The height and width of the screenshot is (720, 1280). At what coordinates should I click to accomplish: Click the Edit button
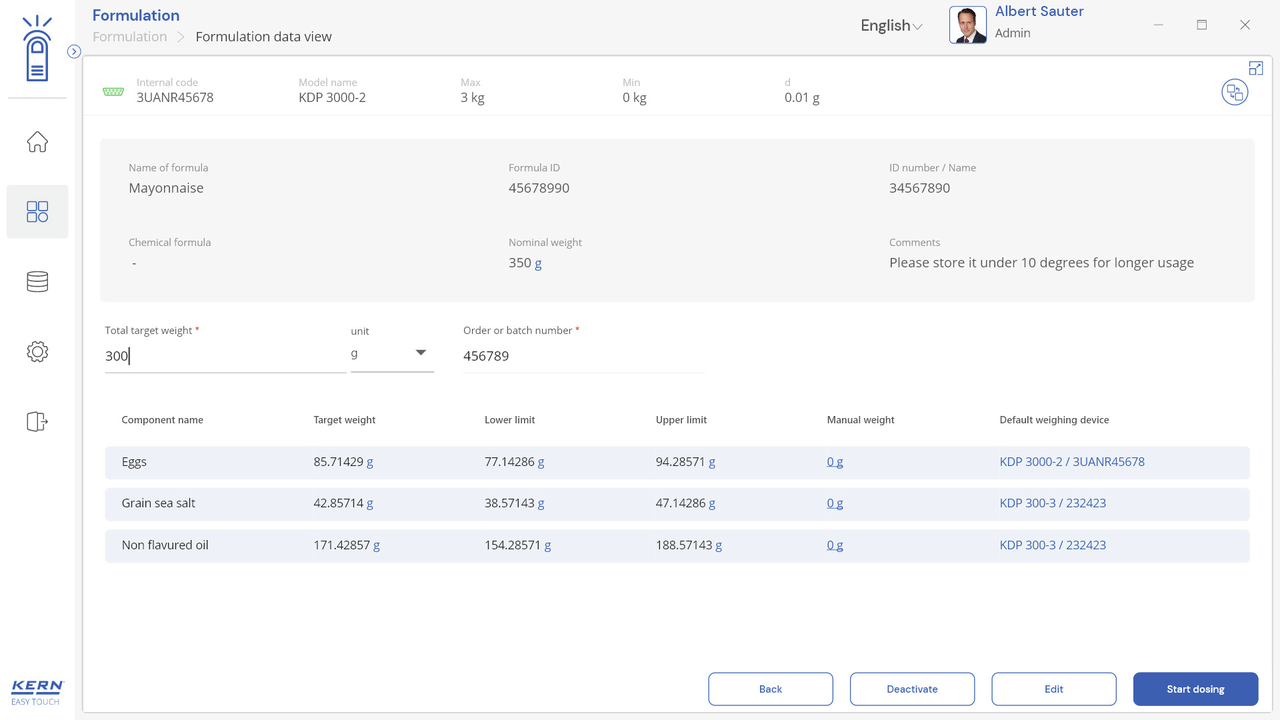(x=1053, y=689)
